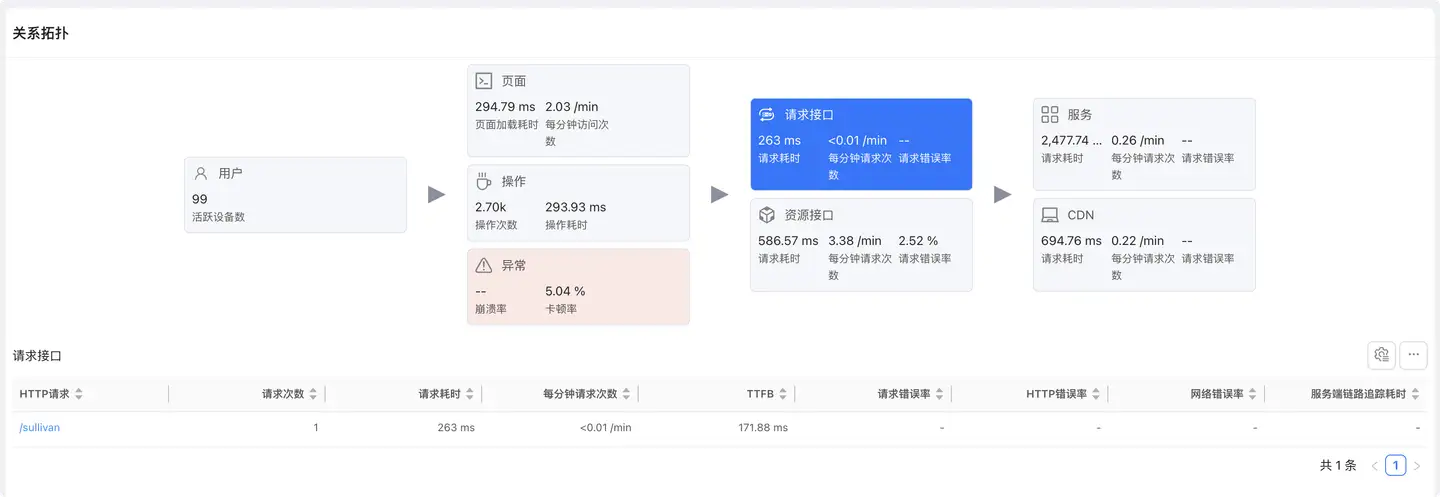Select page 1 in pagination
The image size is (1440, 497).
[1395, 465]
